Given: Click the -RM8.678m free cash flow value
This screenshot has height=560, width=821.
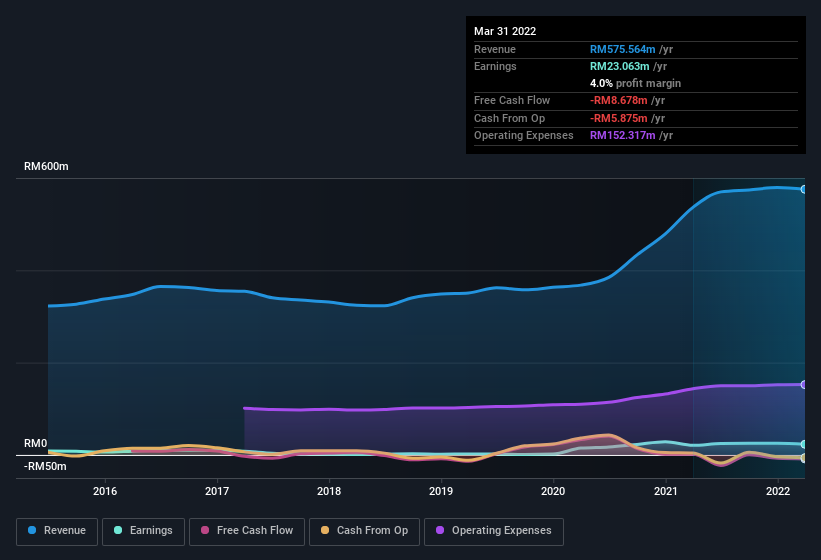Looking at the screenshot, I should coord(618,100).
